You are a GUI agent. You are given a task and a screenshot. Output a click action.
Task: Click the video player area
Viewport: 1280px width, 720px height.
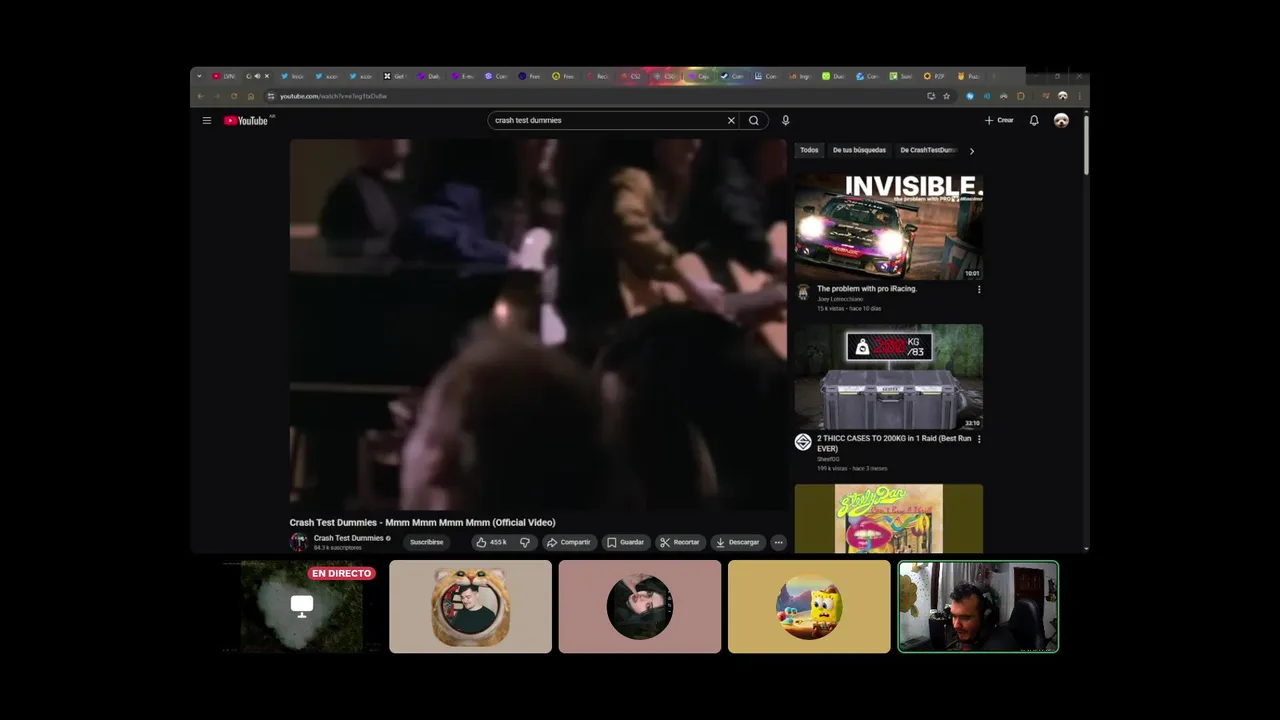click(x=538, y=325)
